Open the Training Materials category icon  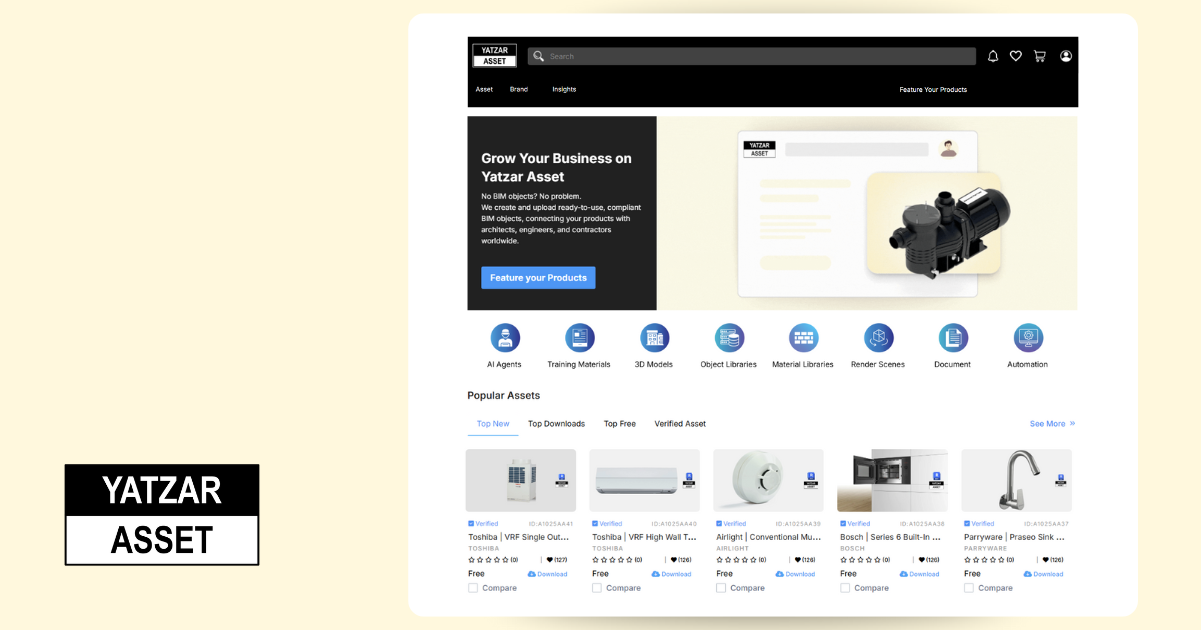pyautogui.click(x=579, y=338)
